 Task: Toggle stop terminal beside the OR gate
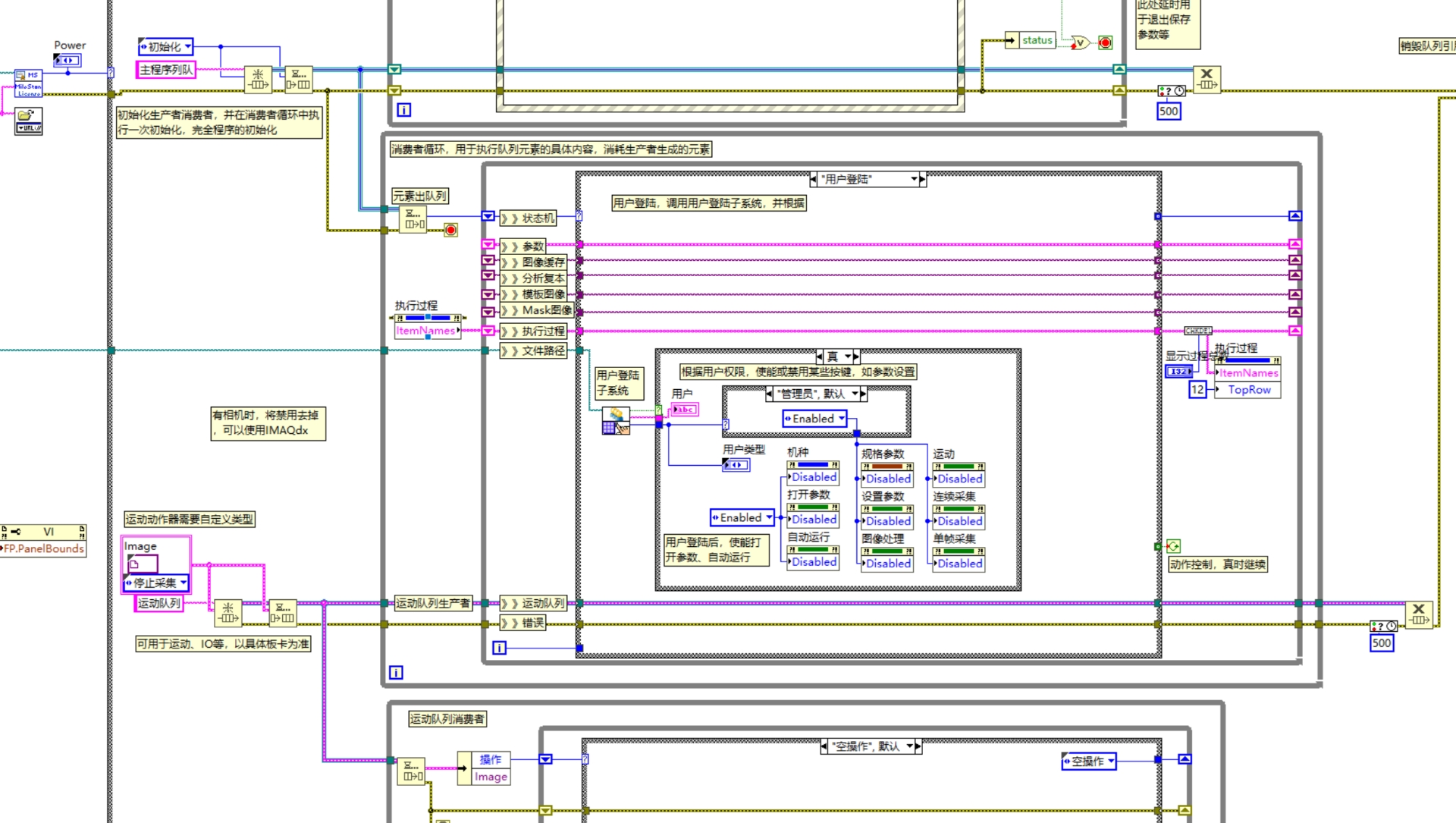[1105, 42]
